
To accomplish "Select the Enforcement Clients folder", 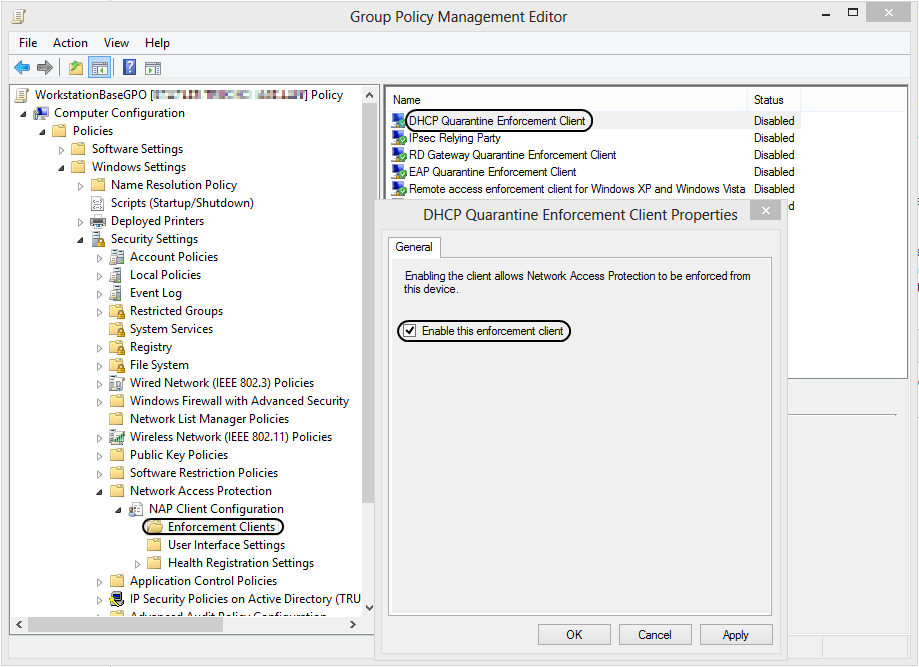I will (212, 526).
